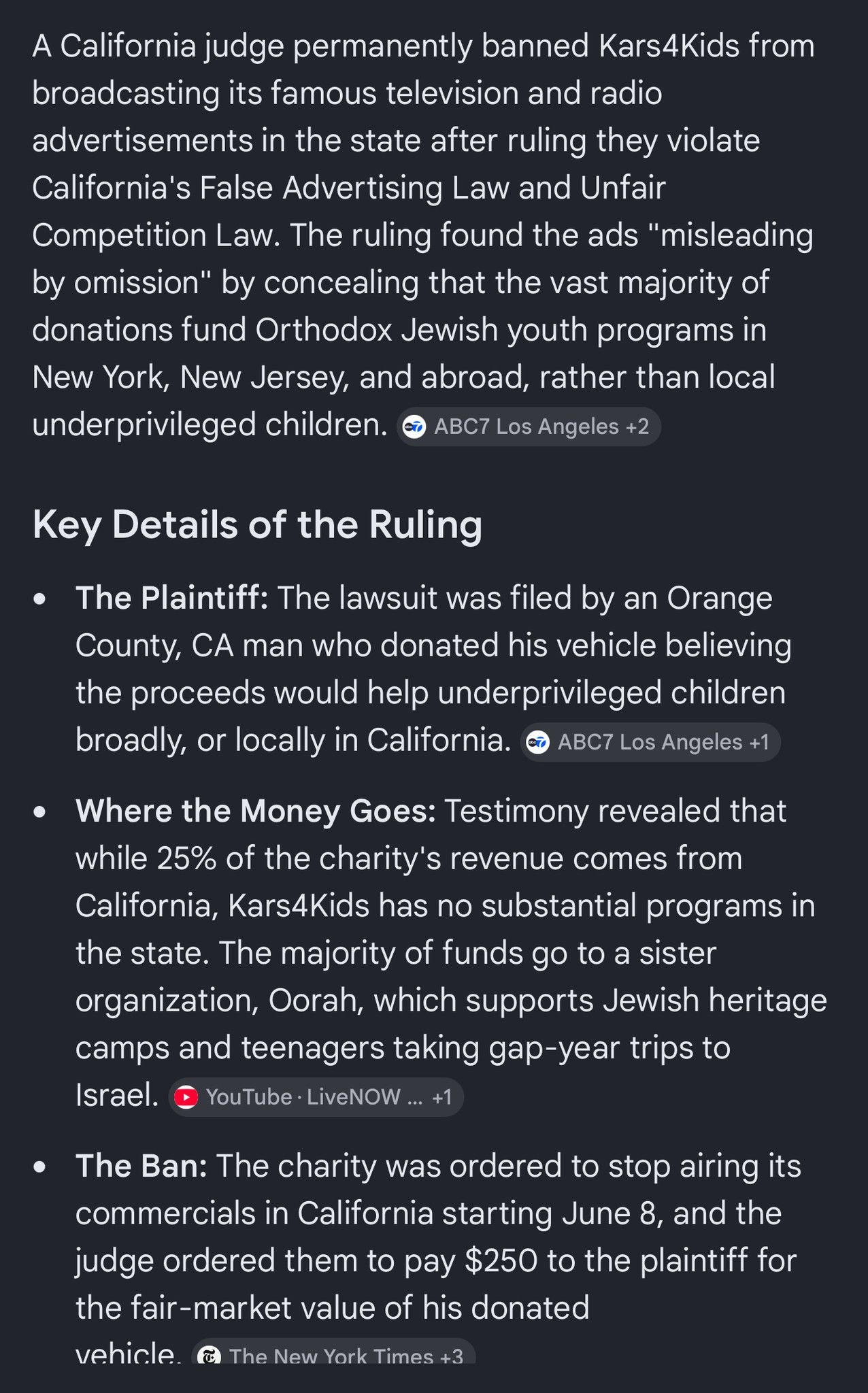This screenshot has height=1393, width=868.
Task: Click the bullet beside 'The Plaintiff'
Action: [39, 599]
